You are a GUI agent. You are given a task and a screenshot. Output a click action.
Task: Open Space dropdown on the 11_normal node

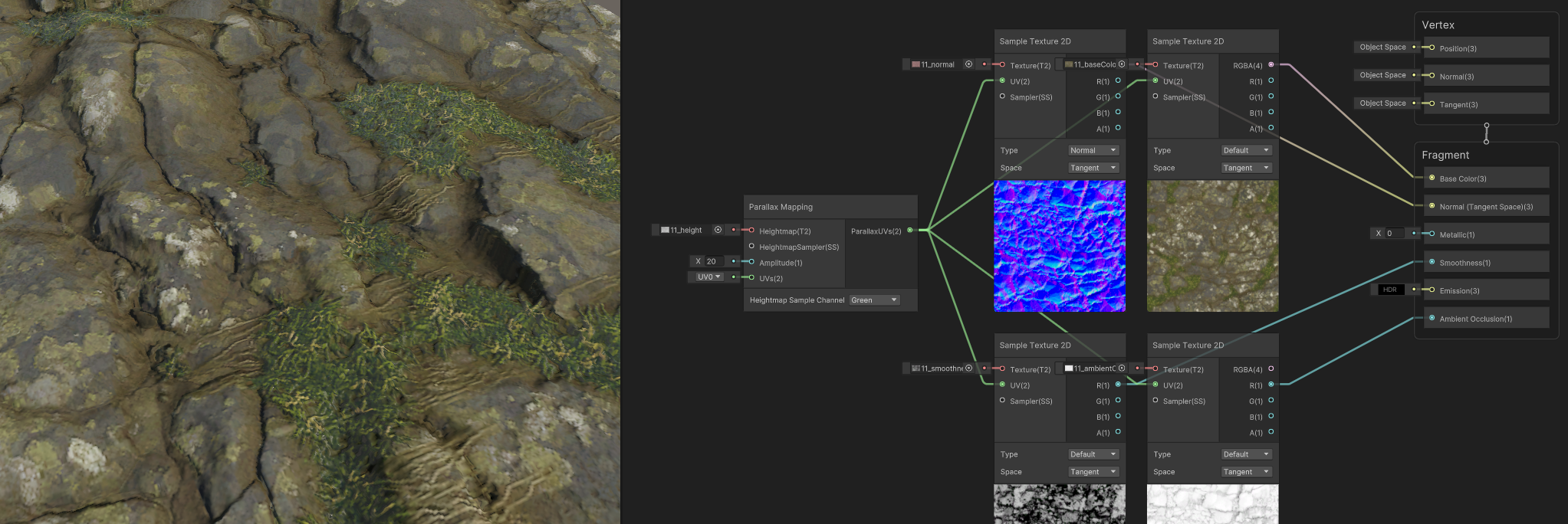click(1093, 168)
